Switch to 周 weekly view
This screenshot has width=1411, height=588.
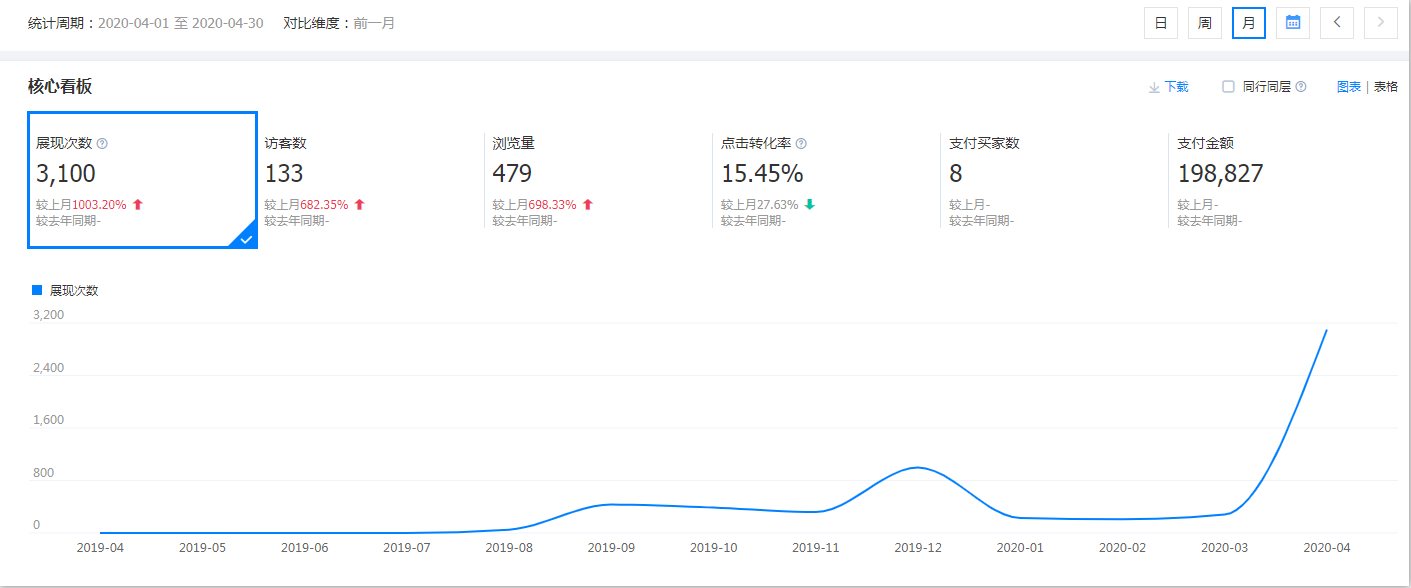1205,22
